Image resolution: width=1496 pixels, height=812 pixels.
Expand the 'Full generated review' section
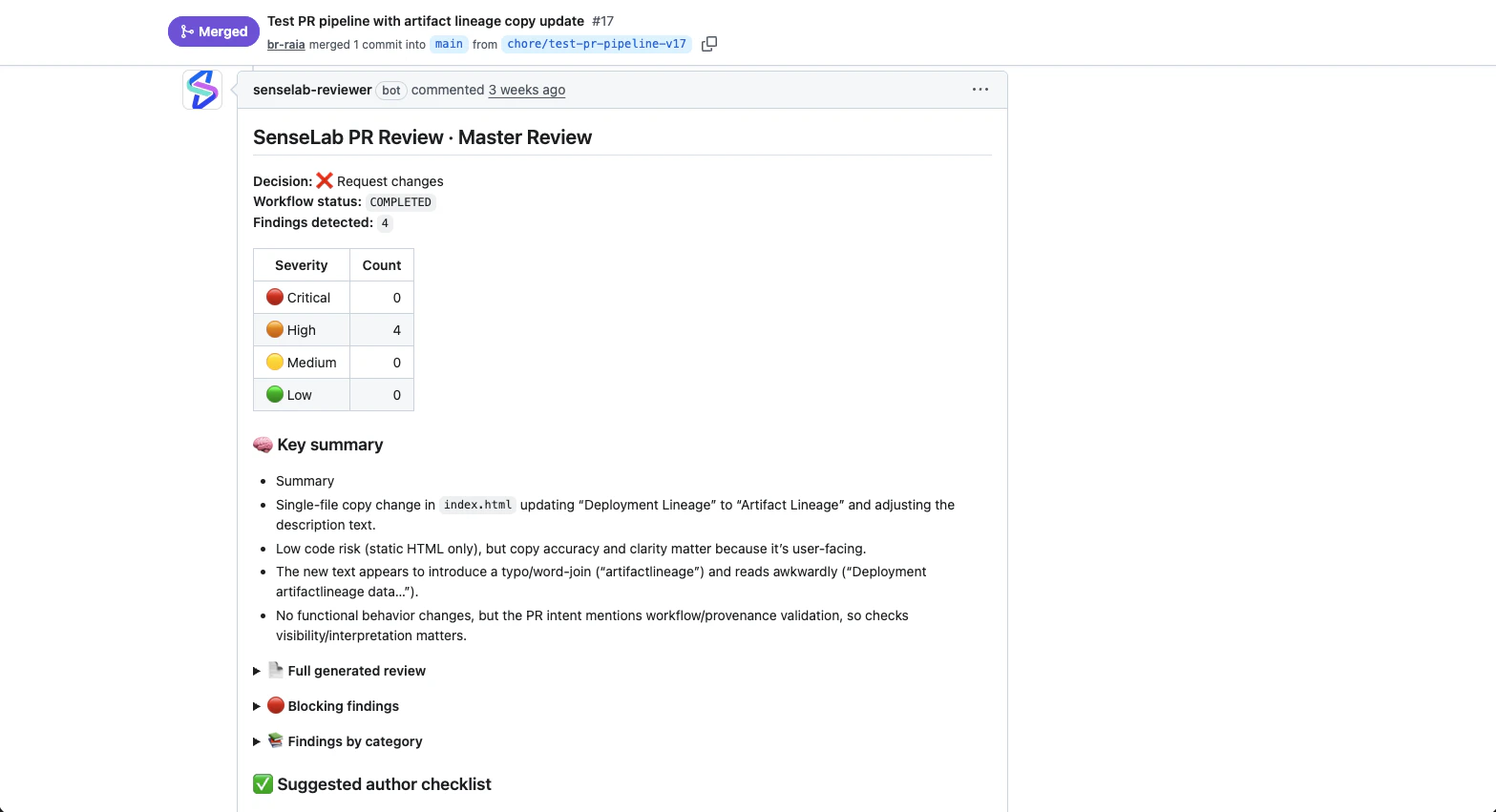point(339,671)
